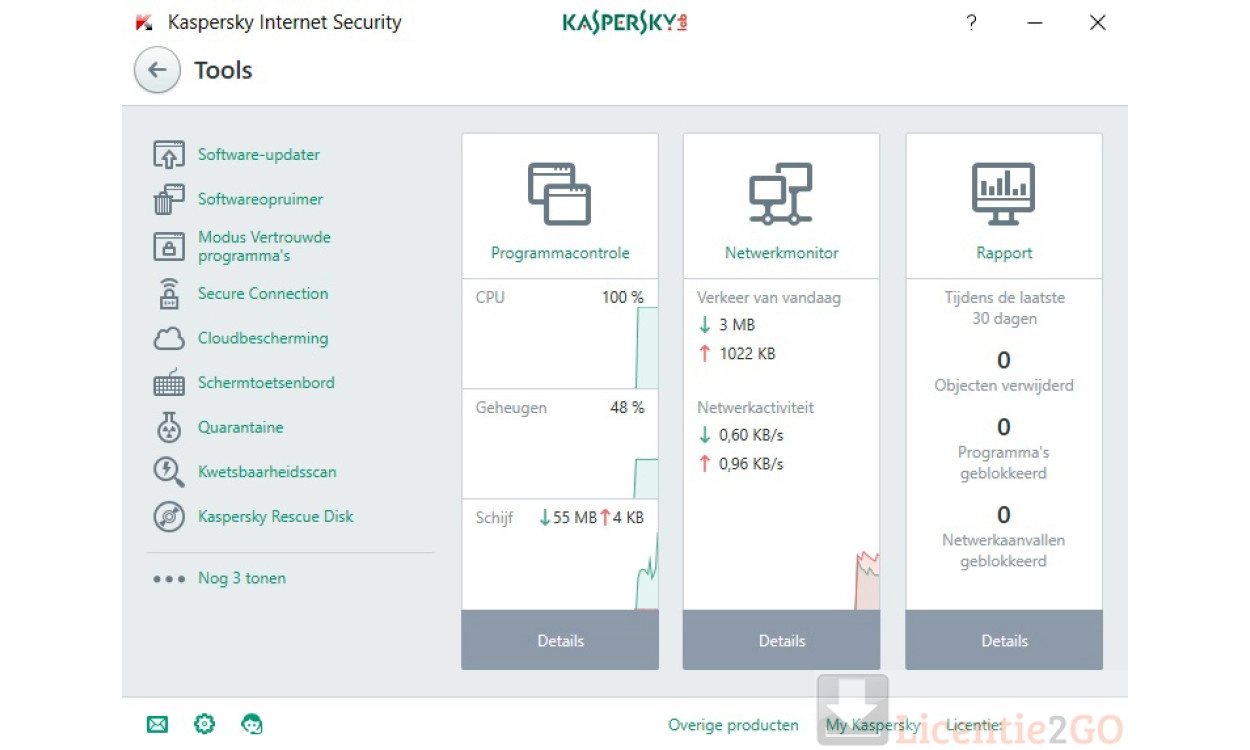Viewport: 1250px width, 750px height.
Task: Click the Kaspersky Rescue Disk icon
Action: click(x=169, y=517)
